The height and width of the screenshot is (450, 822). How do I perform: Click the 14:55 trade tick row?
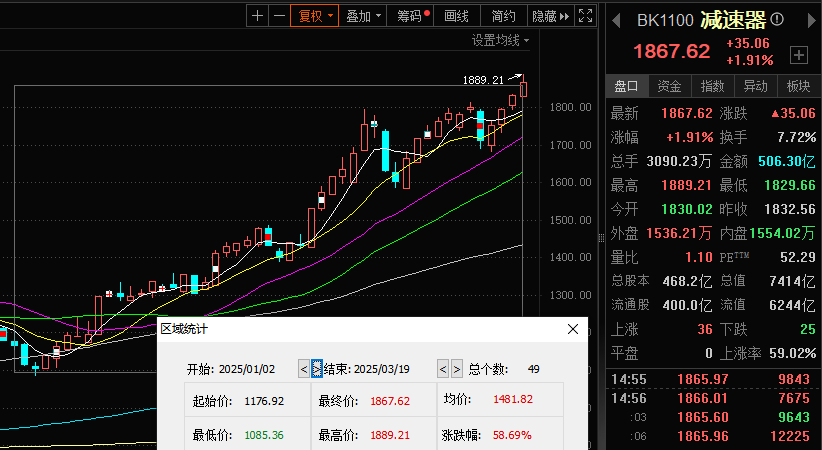(x=713, y=379)
